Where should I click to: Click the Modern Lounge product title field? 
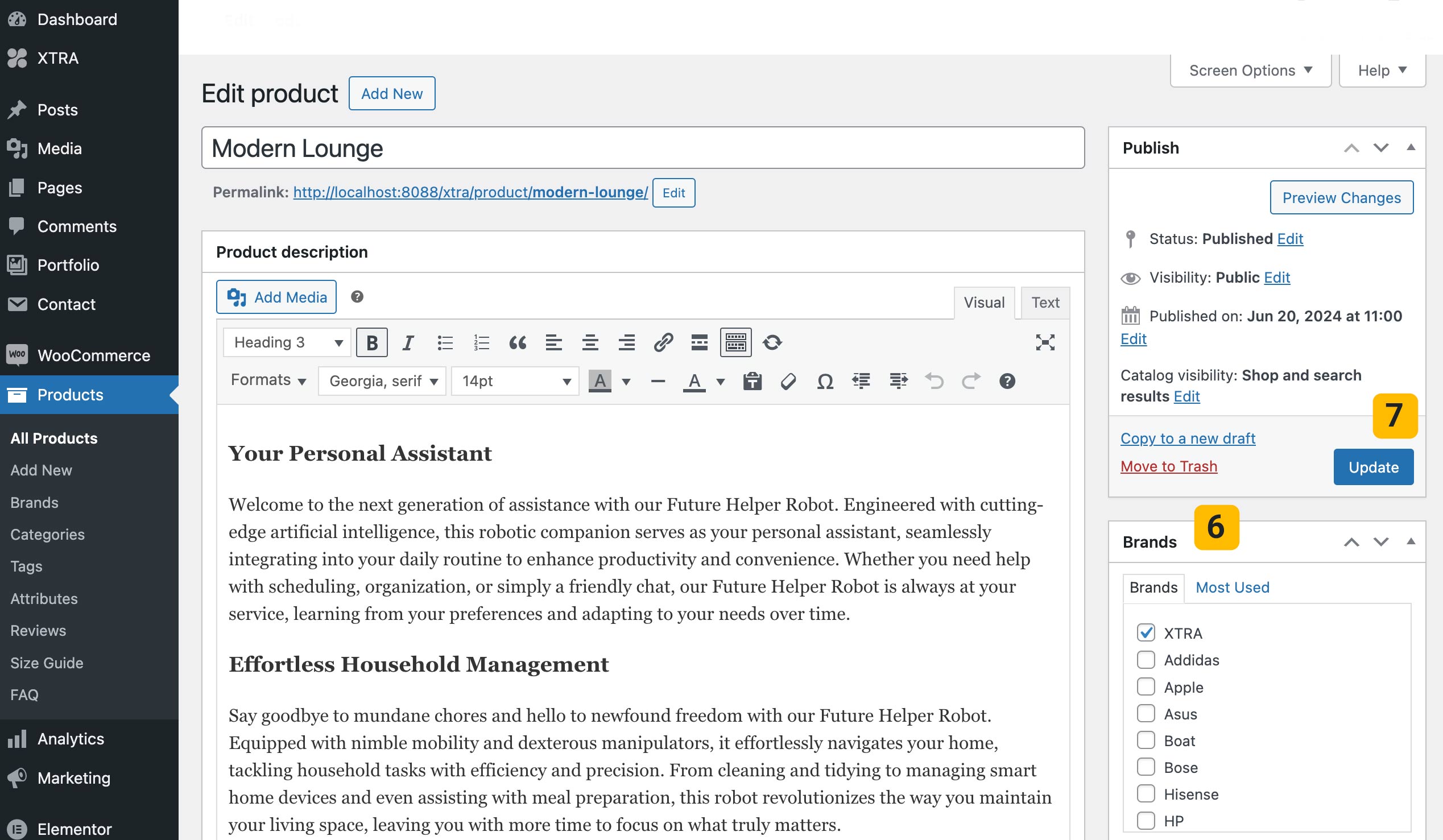coord(643,148)
